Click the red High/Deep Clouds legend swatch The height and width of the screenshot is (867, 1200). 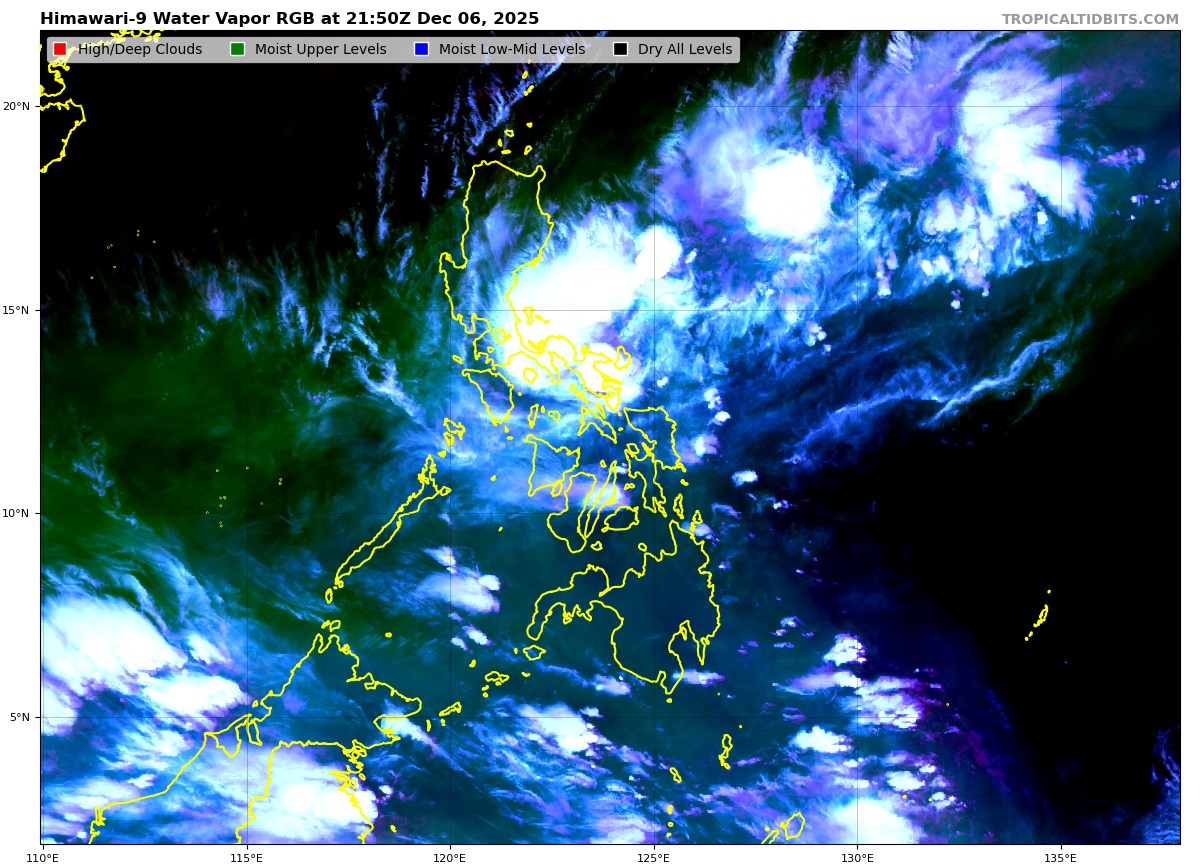(60, 49)
